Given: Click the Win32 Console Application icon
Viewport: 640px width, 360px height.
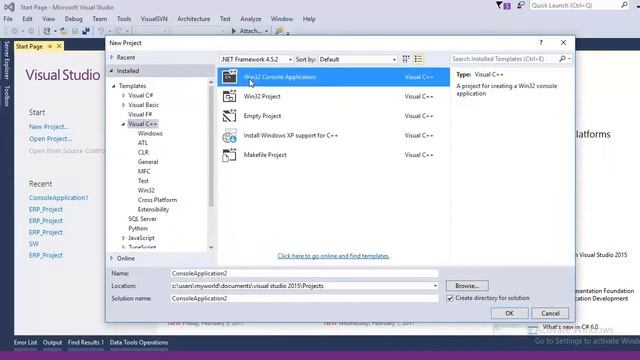Looking at the screenshot, I should (x=229, y=77).
